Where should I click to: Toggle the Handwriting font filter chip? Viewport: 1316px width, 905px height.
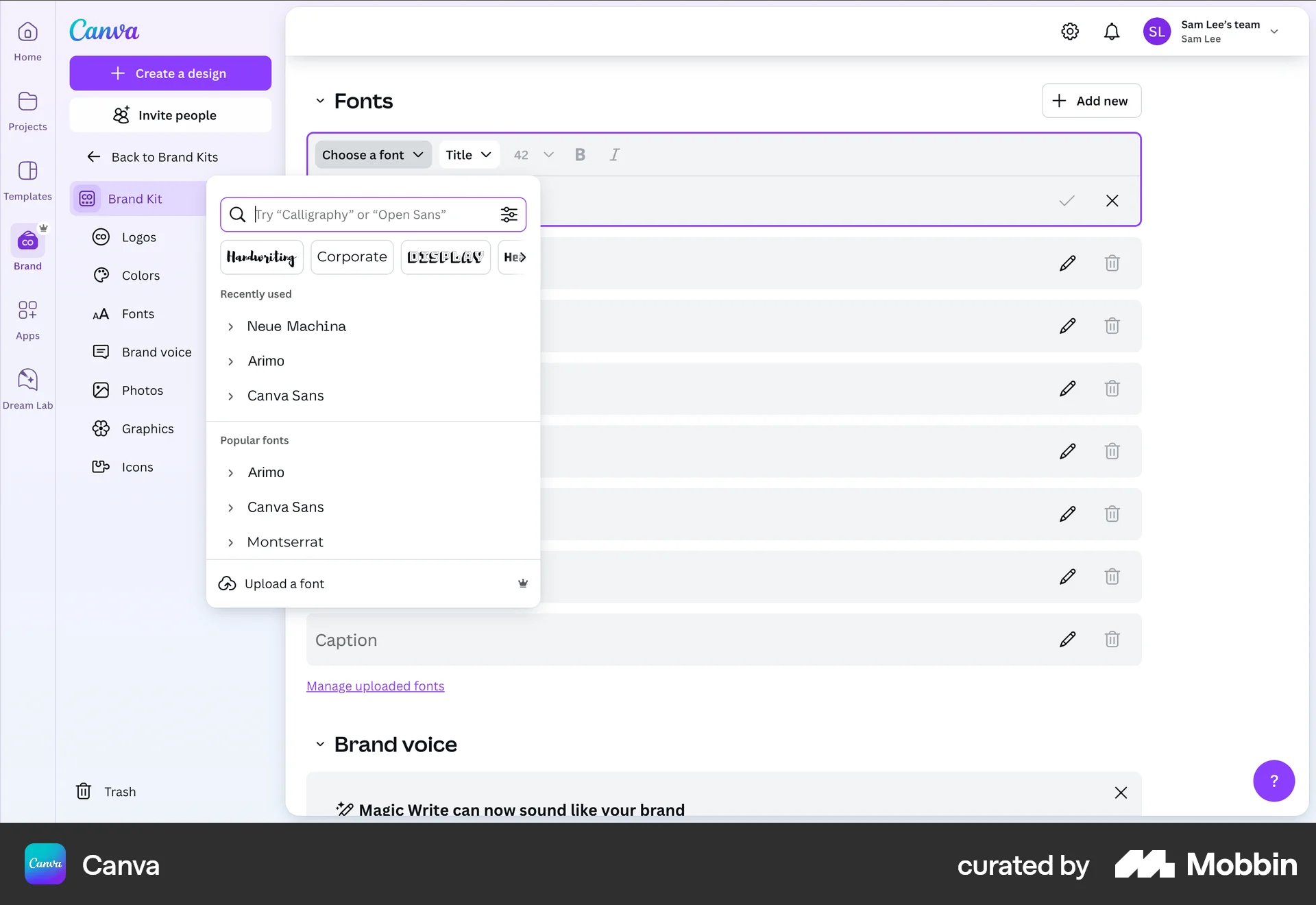(261, 257)
